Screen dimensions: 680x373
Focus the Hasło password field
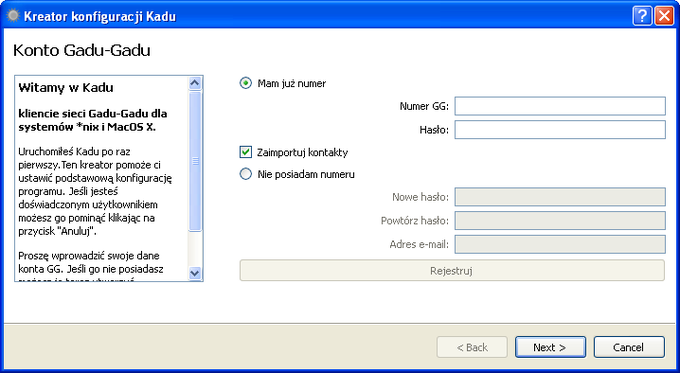pyautogui.click(x=560, y=130)
